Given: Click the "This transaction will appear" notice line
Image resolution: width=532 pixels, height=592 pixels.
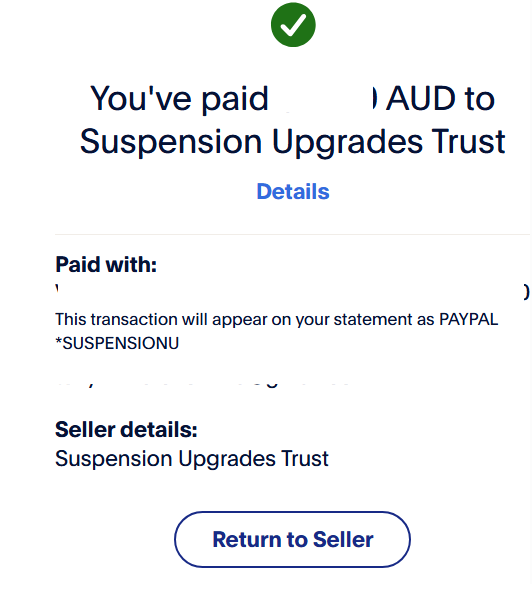Looking at the screenshot, I should pos(277,320).
